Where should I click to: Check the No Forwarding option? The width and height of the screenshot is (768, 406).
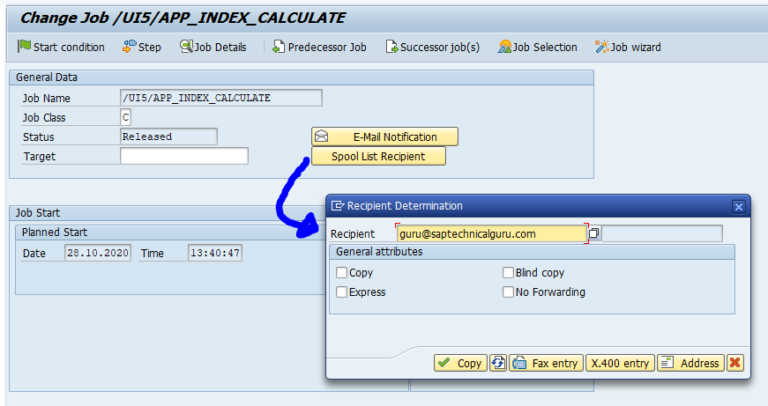(x=508, y=292)
